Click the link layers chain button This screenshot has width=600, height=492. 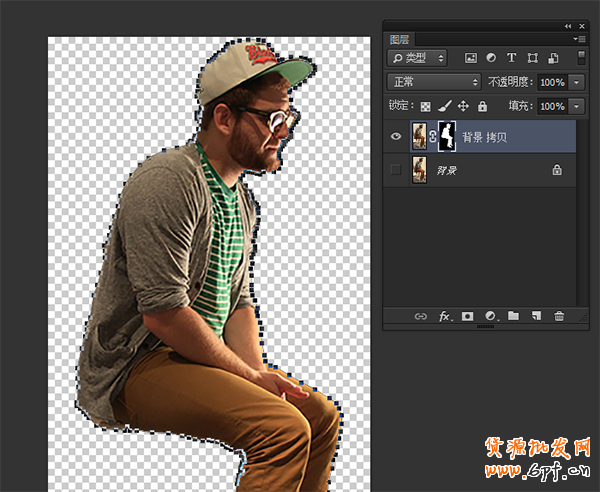click(421, 316)
